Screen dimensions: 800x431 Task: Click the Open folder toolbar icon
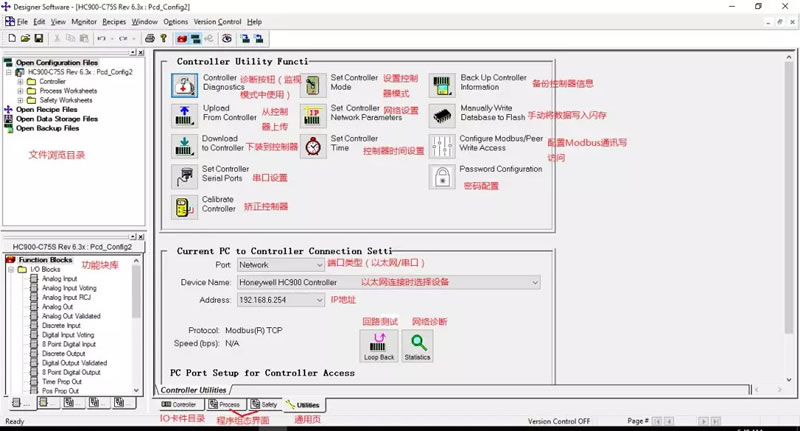[25, 38]
